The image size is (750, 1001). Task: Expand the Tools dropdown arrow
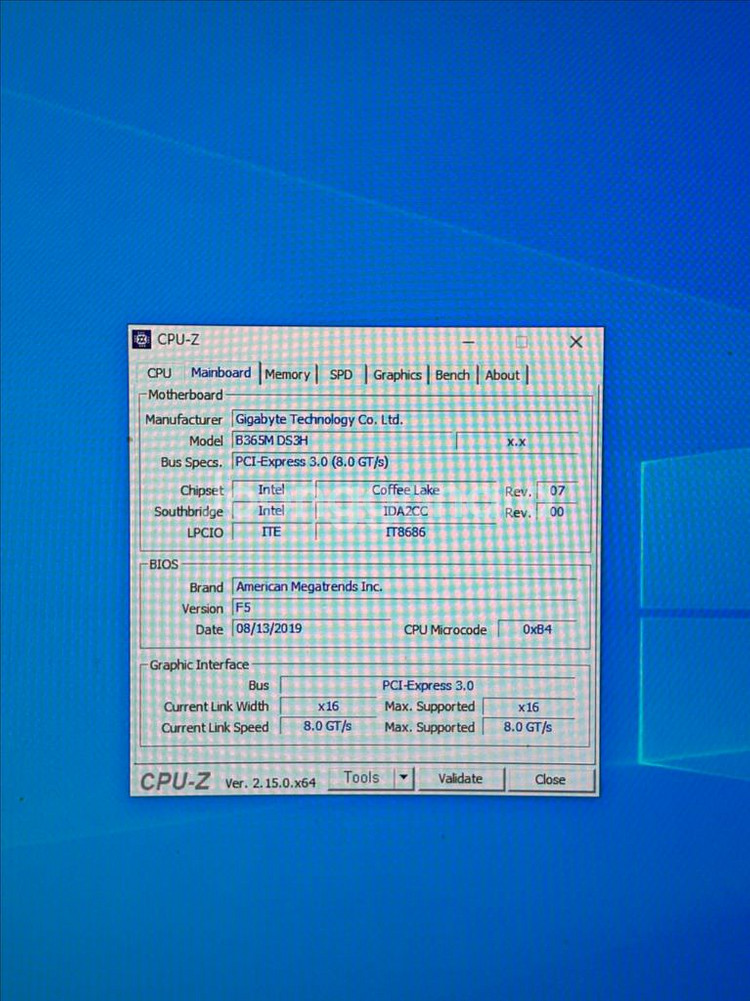403,778
